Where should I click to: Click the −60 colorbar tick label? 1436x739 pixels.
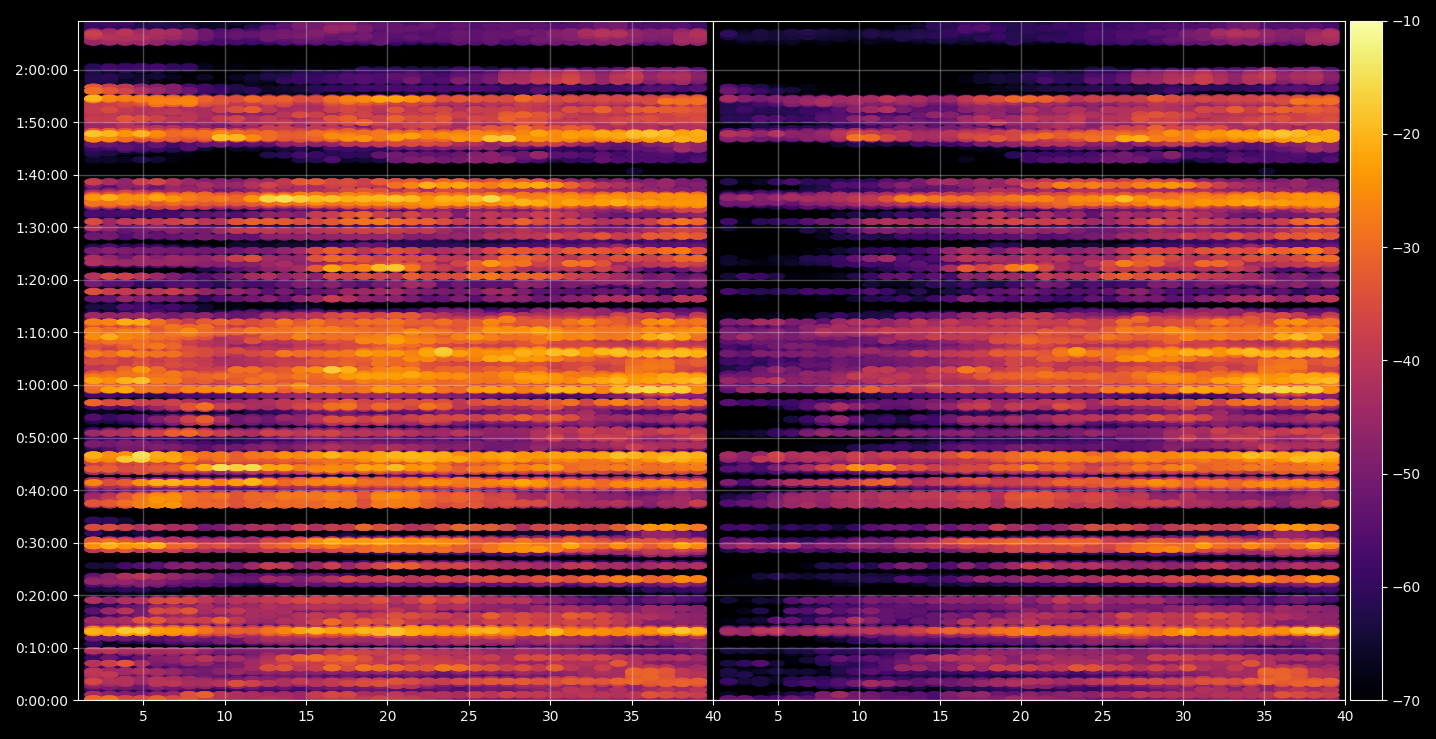point(1405,587)
